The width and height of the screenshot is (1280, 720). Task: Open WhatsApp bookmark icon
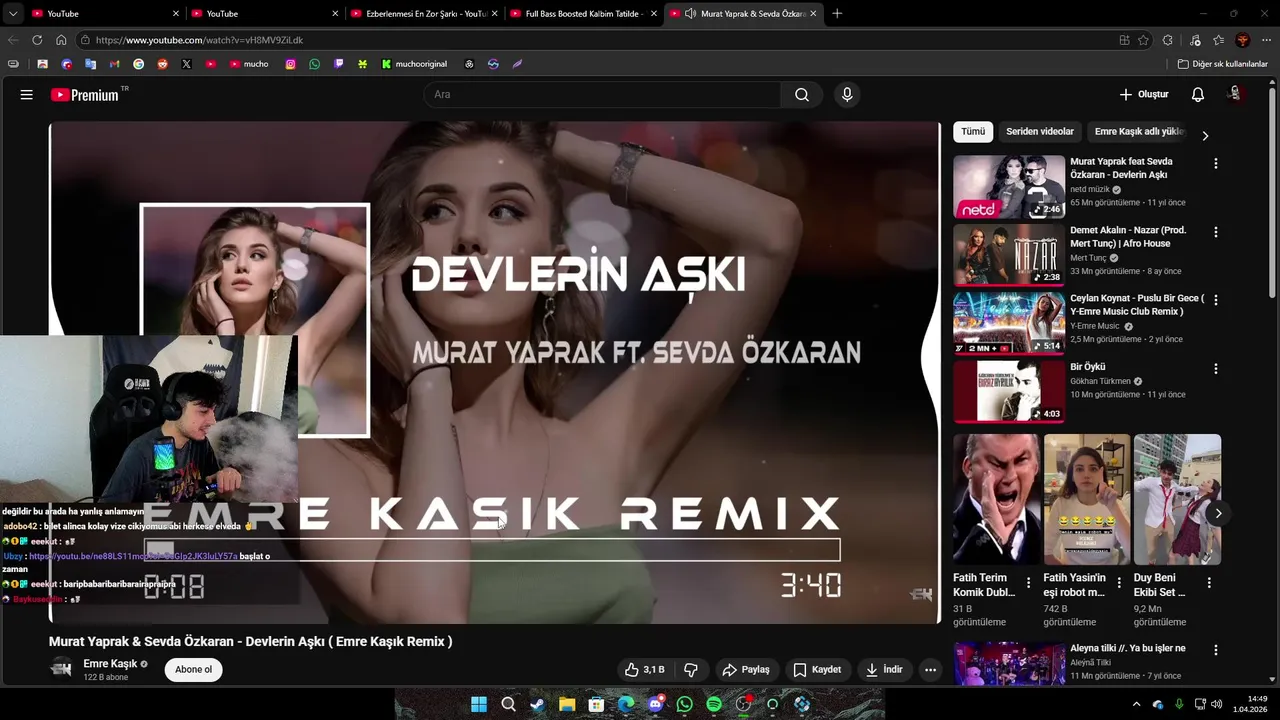315,64
